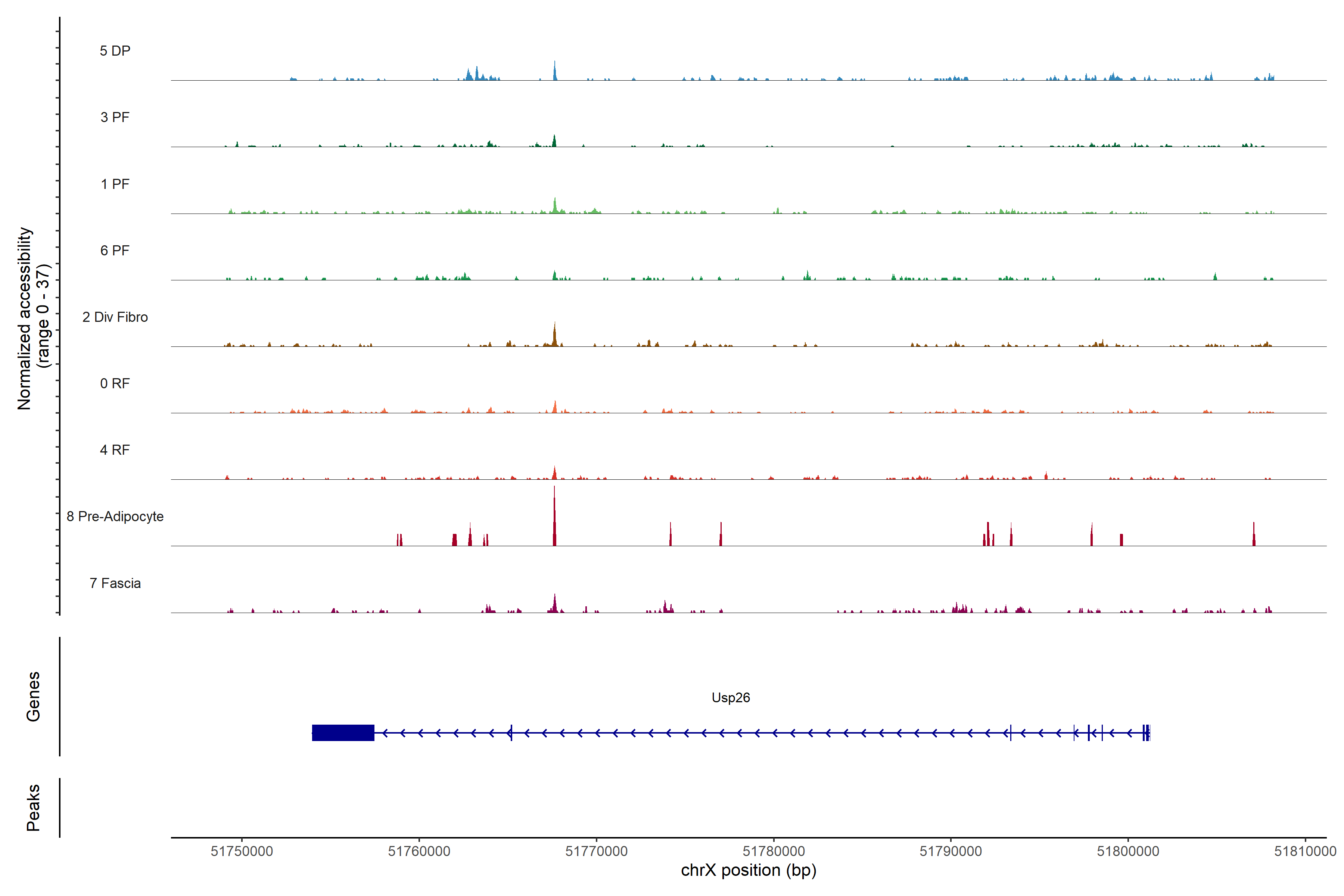Click the 8 Pre-Adipocyte label
This screenshot has width=1344, height=896.
pos(115,517)
